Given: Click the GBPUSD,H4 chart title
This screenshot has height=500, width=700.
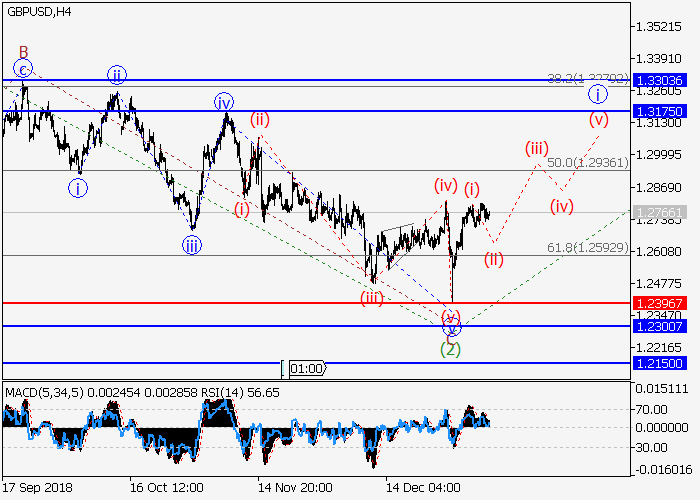Looking at the screenshot, I should 40,11.
